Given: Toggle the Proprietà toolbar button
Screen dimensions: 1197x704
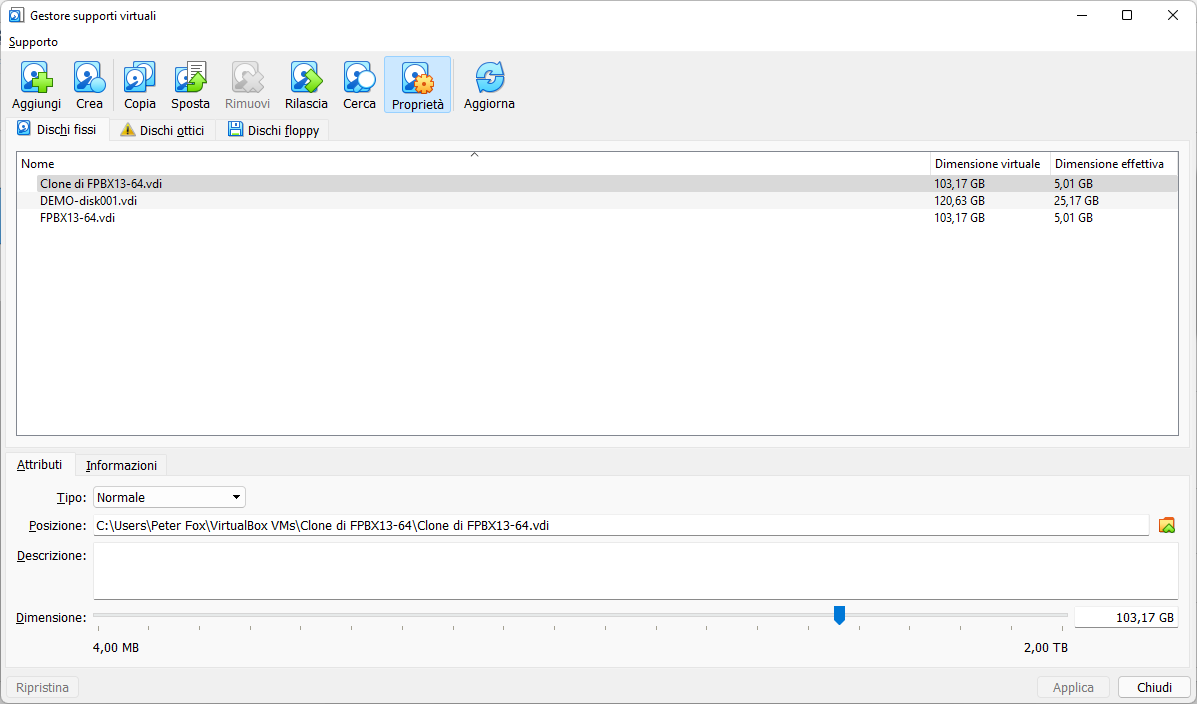Looking at the screenshot, I should point(418,85).
